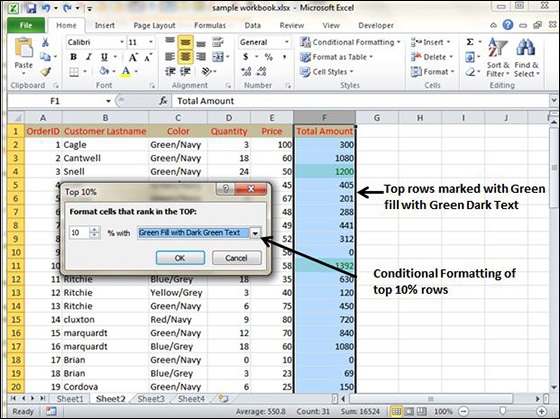
Task: Open the Sheet3 worksheet tab
Action: (x=151, y=399)
